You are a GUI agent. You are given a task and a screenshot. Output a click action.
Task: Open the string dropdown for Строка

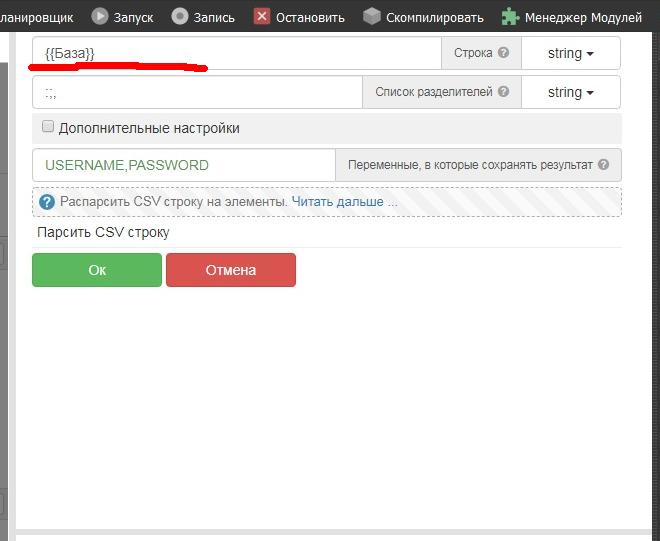click(570, 53)
